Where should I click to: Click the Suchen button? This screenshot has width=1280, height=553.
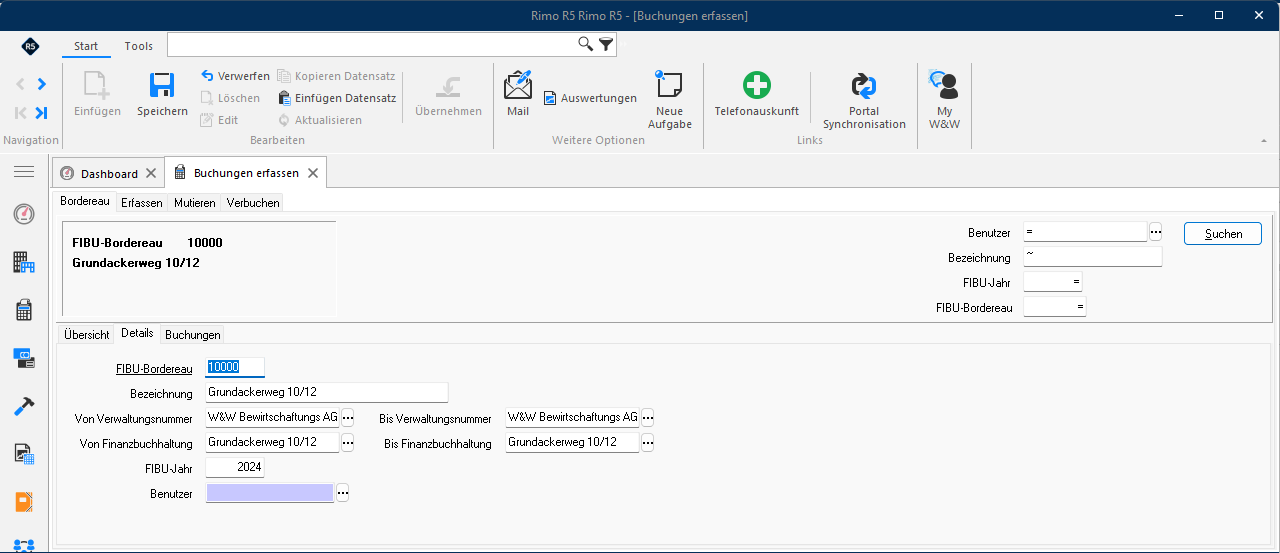1223,233
